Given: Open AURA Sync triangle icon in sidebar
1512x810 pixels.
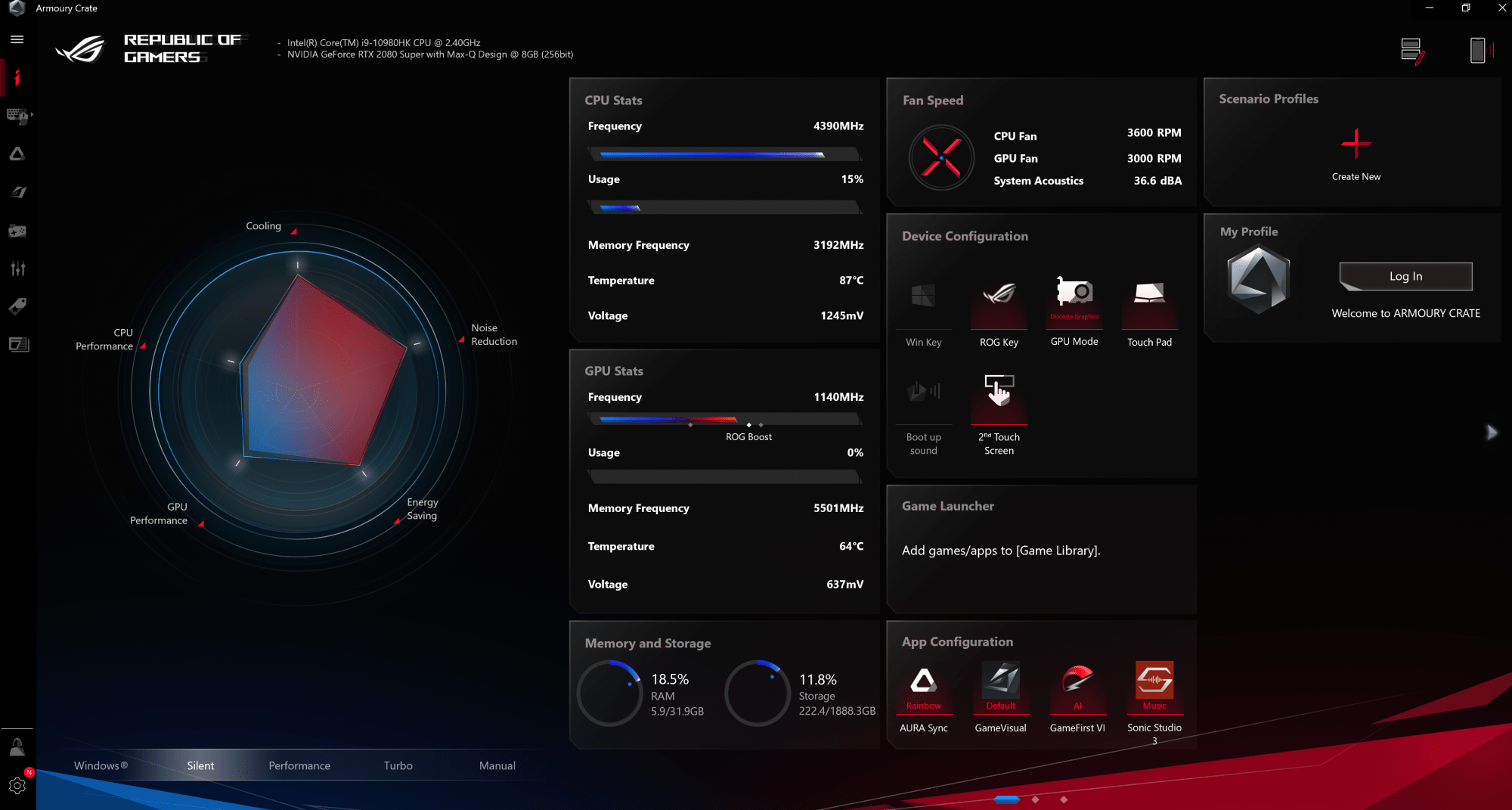Looking at the screenshot, I should [x=17, y=154].
